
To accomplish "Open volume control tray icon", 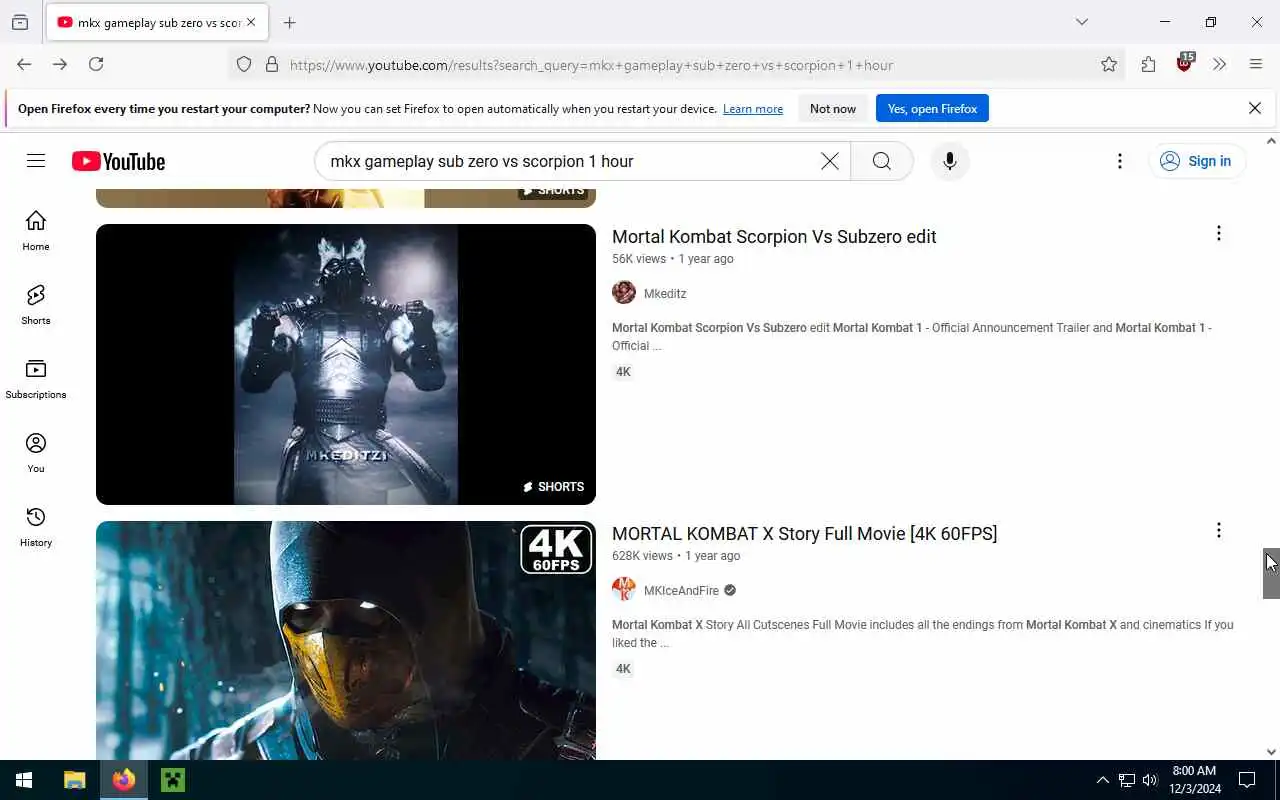I will tap(1150, 780).
